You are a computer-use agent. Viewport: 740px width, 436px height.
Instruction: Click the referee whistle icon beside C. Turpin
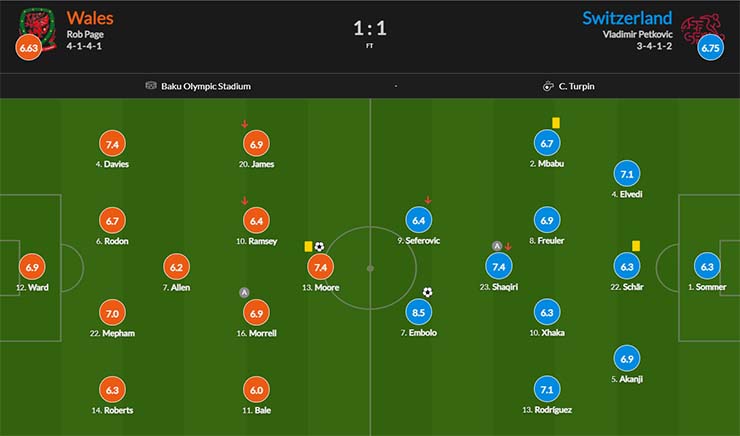(x=548, y=86)
